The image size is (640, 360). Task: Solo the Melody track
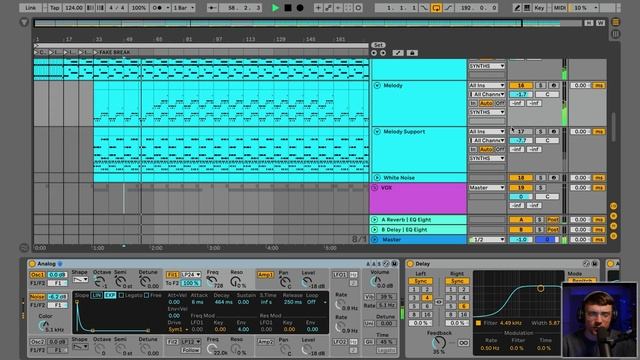tap(540, 85)
